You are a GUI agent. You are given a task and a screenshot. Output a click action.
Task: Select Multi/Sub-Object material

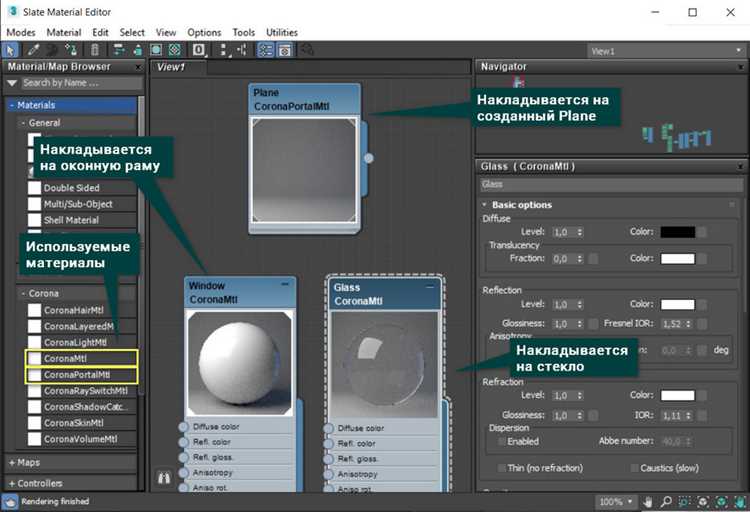(81, 204)
